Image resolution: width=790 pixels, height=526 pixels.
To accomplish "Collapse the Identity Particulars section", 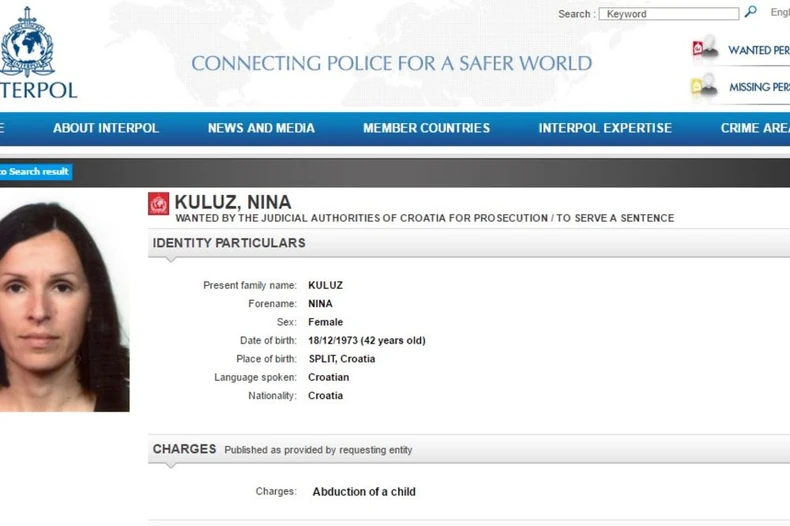I will pos(229,243).
